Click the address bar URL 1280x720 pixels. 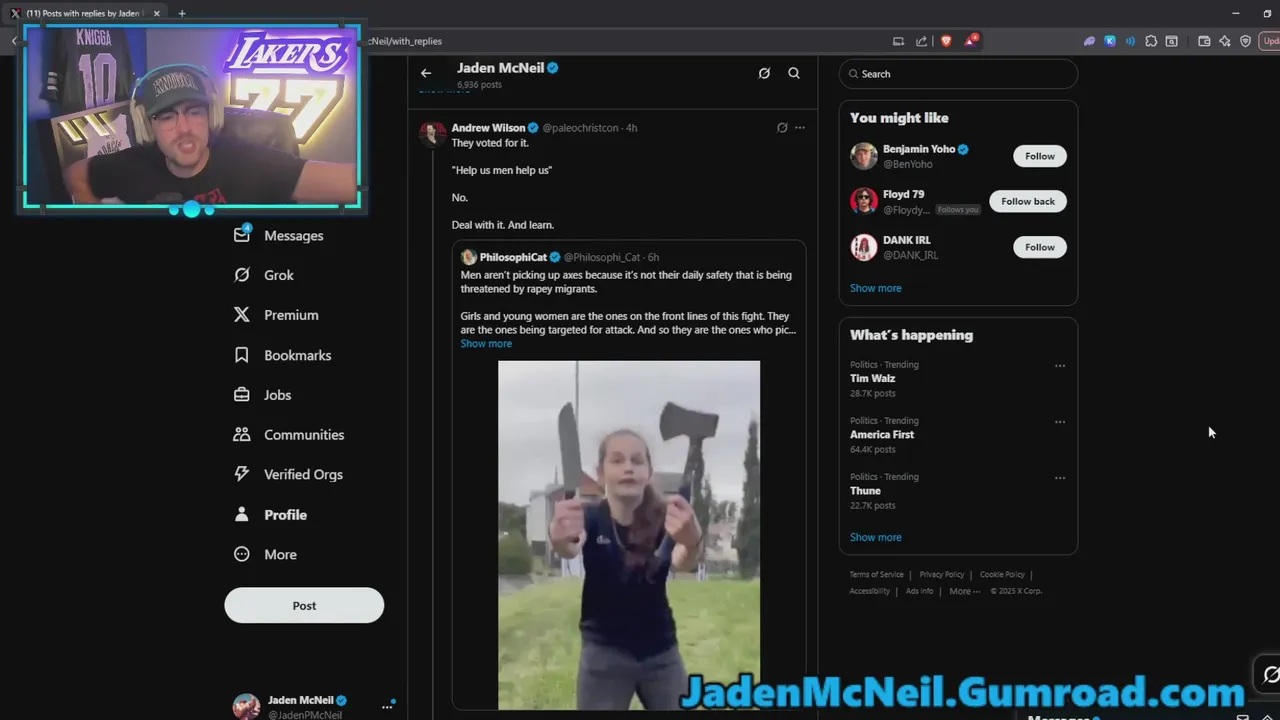pyautogui.click(x=405, y=41)
